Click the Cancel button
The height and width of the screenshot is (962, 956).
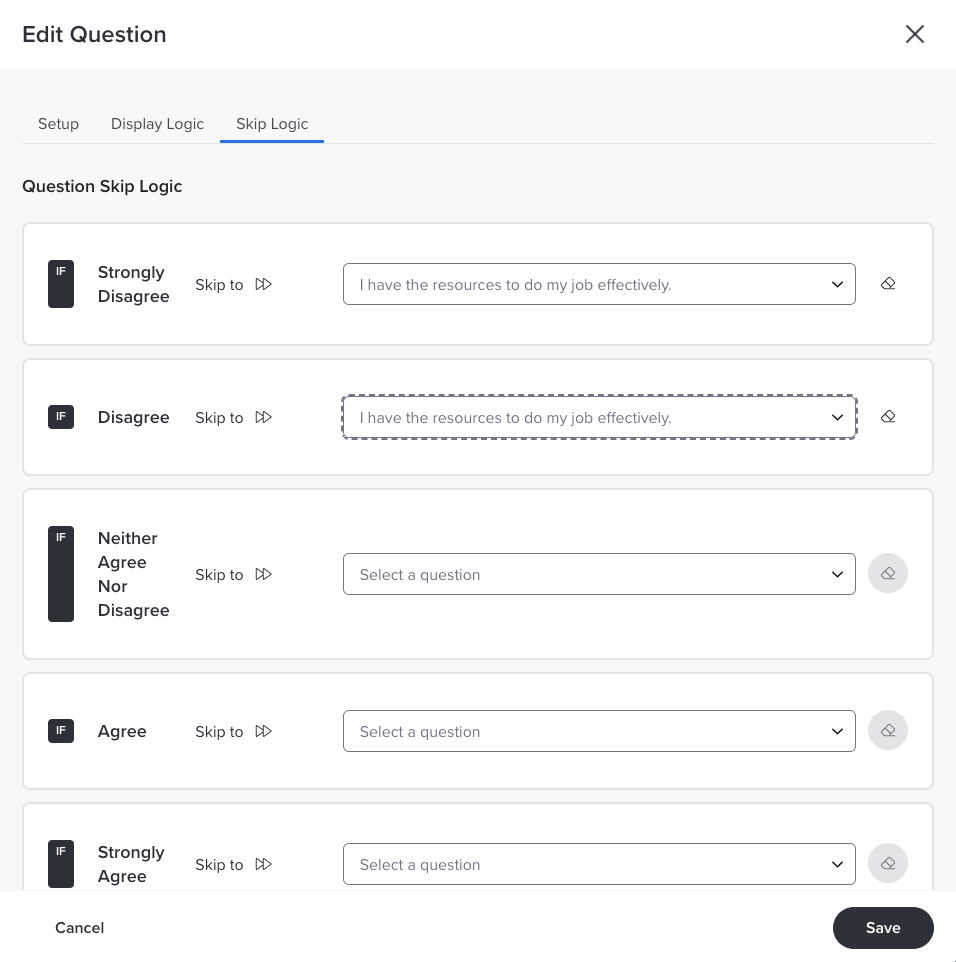tap(80, 928)
